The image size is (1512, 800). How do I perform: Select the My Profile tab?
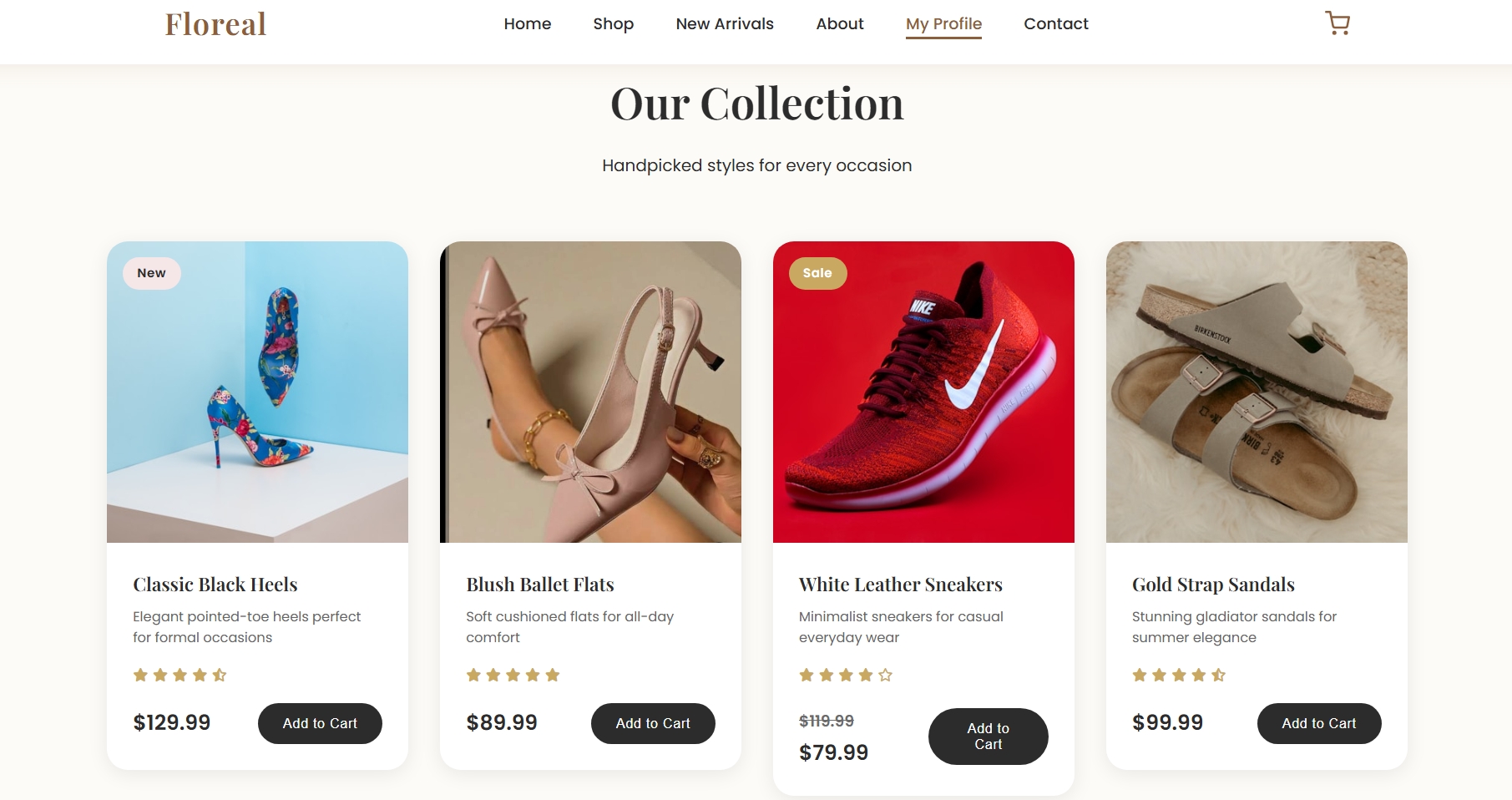pos(943,24)
